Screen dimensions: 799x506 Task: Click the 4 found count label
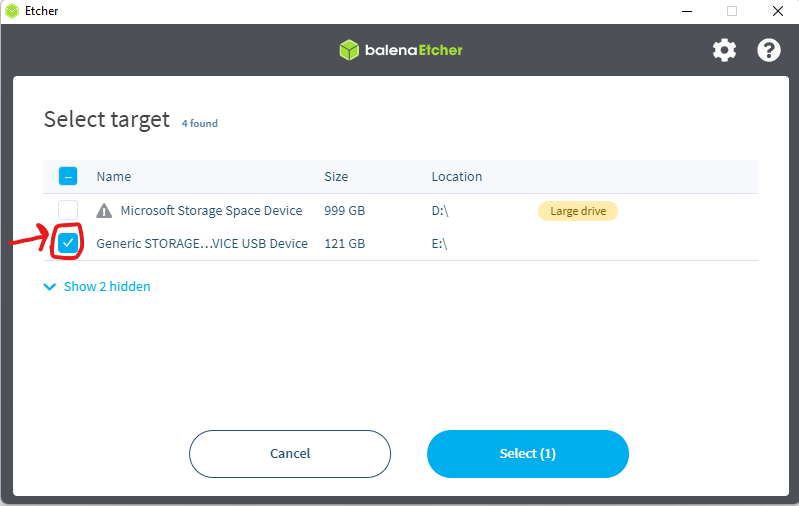(200, 123)
